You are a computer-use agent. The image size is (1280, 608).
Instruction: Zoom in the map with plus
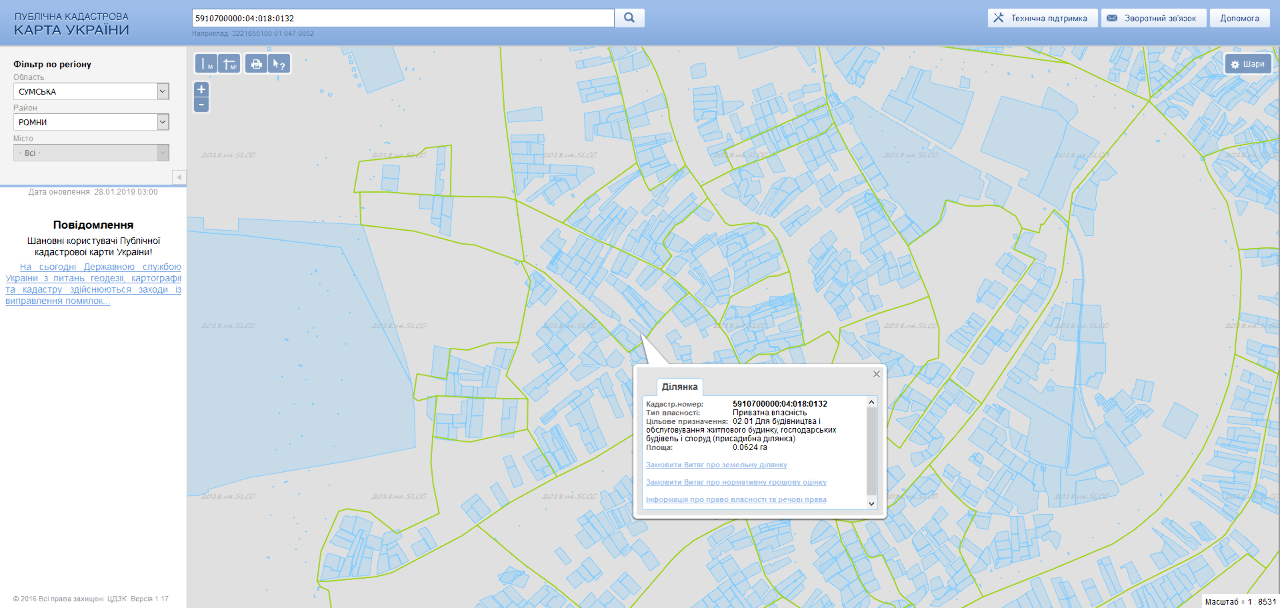tap(202, 89)
